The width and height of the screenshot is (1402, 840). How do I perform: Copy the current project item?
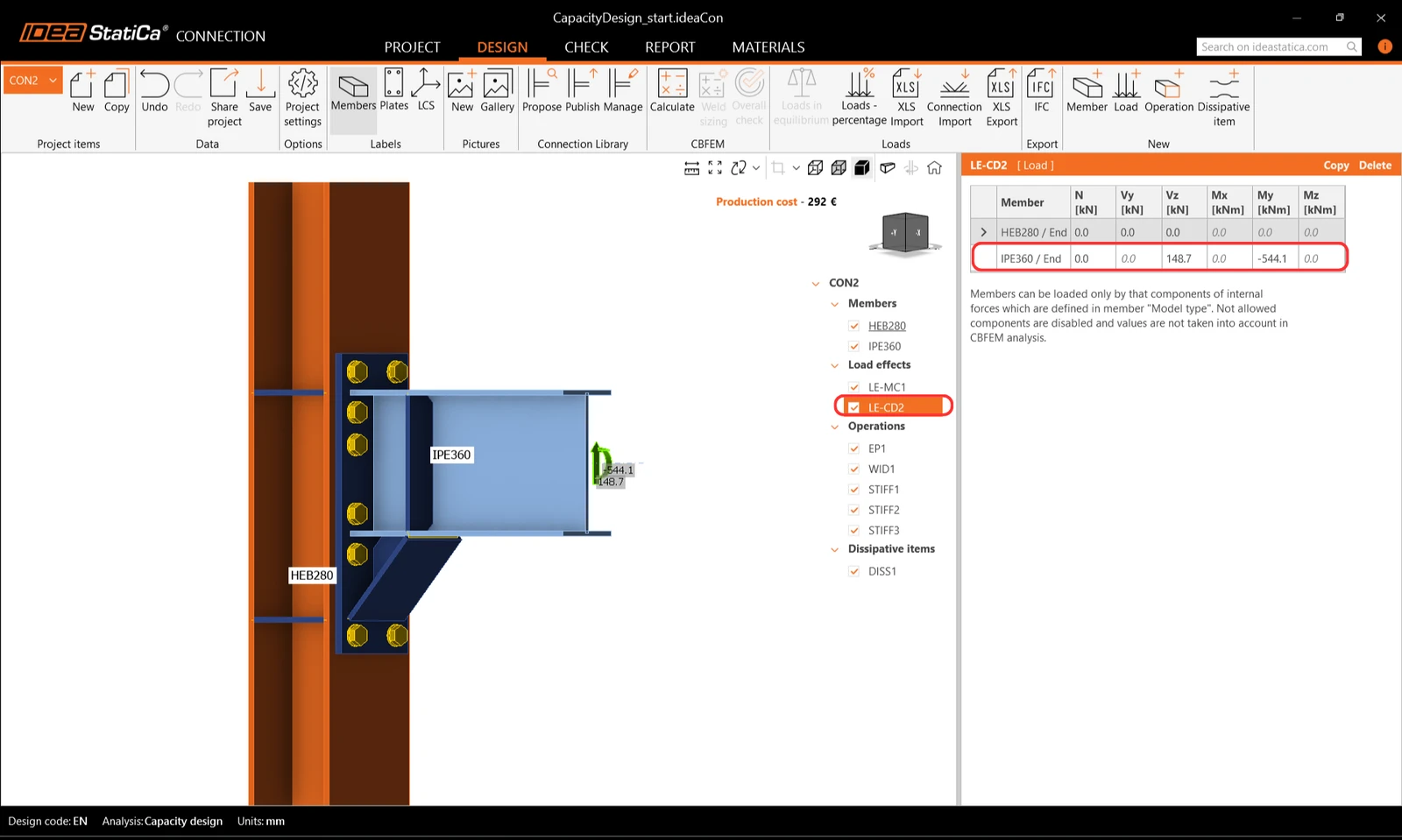pos(117,91)
